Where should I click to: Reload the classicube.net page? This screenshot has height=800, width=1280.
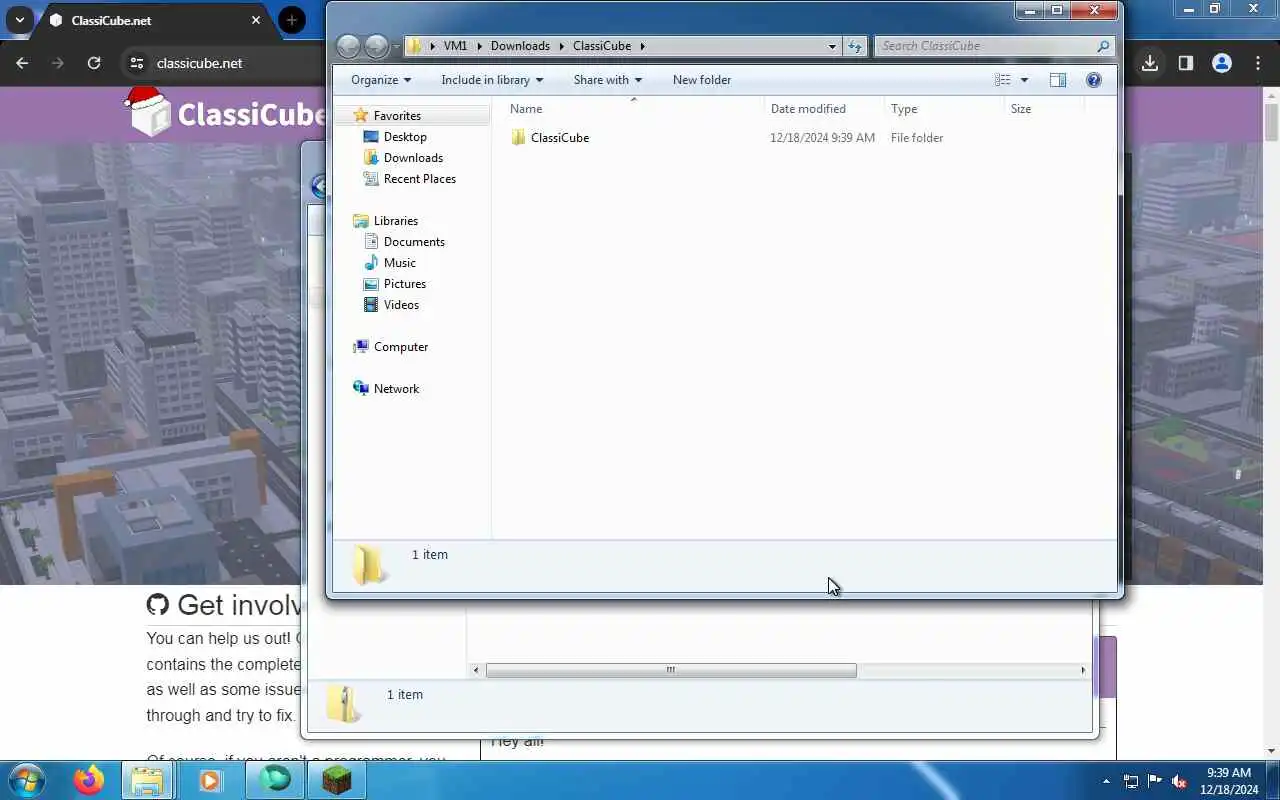click(94, 63)
